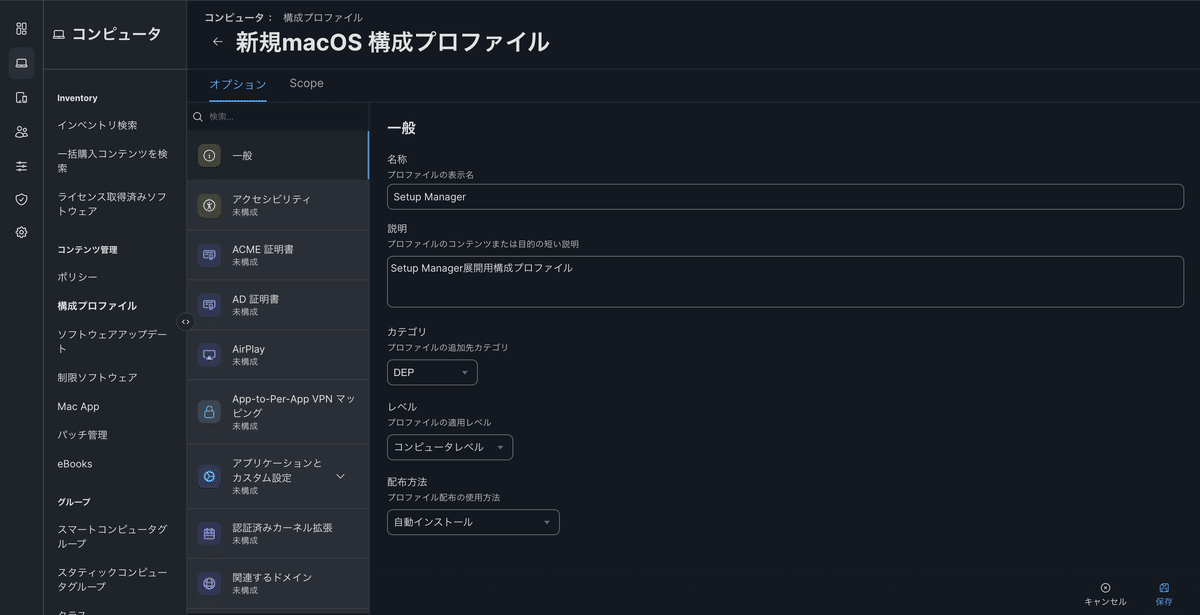Image resolution: width=1200 pixels, height=615 pixels.
Task: Click the security shield icon in the rail
Action: [20, 199]
